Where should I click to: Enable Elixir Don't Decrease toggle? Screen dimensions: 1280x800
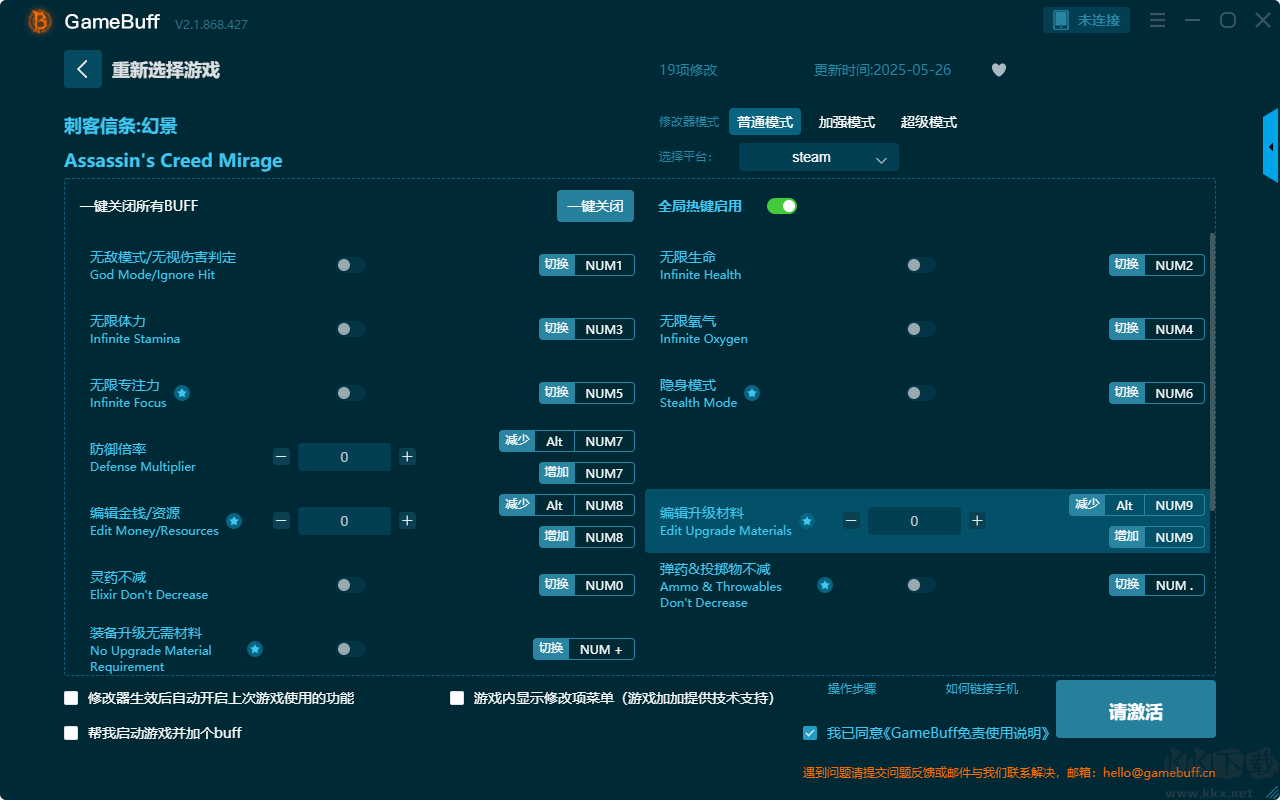click(351, 585)
